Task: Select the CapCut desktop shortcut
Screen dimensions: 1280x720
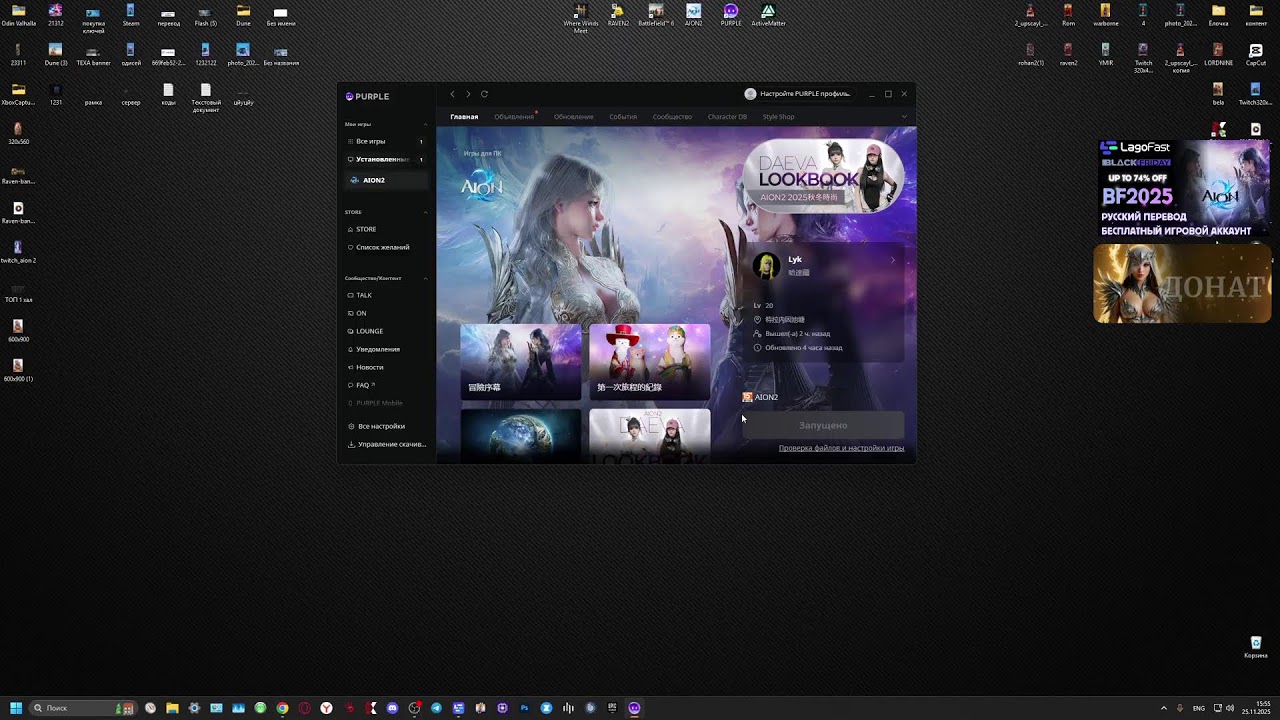Action: [x=1256, y=54]
